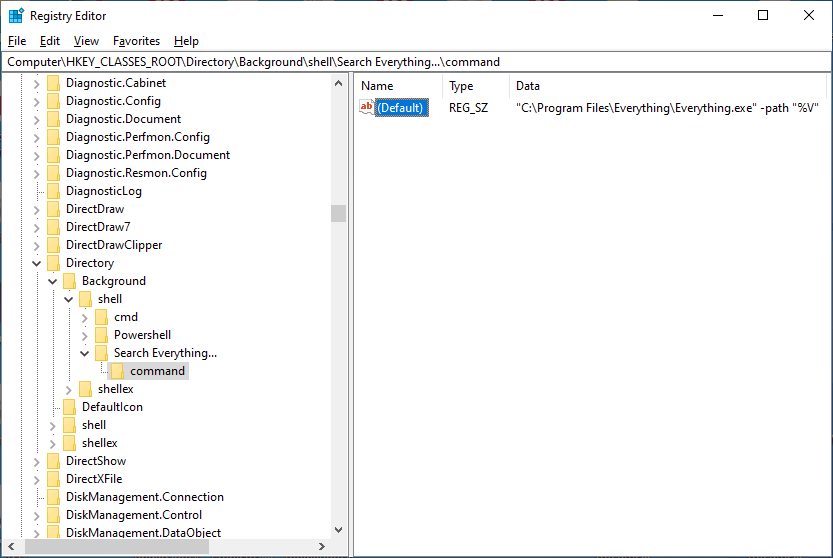Select the DiskManagement.DataObject key label
Viewport: 833px width, 558px height.
(x=143, y=532)
